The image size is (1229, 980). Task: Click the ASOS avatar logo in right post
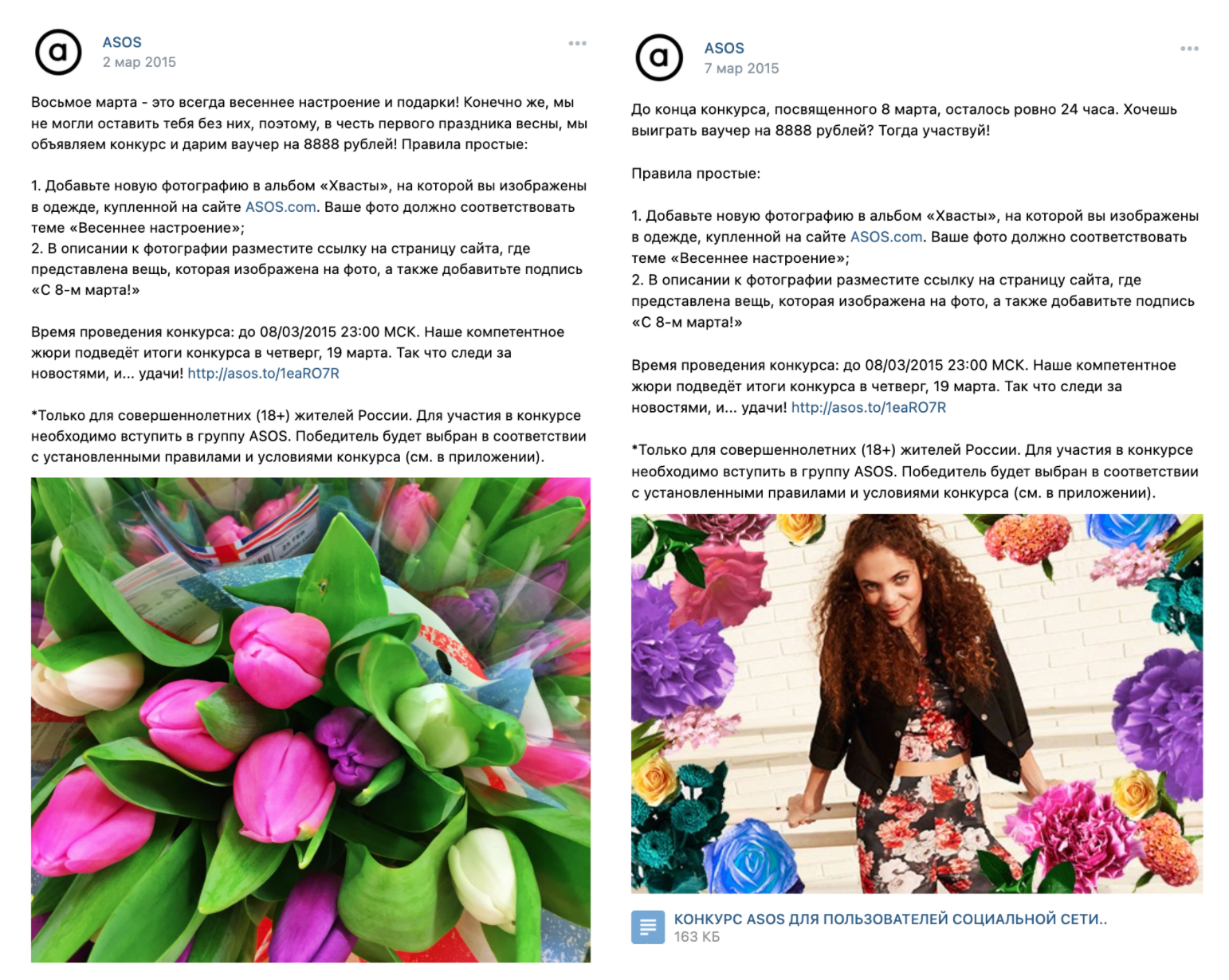[x=659, y=57]
